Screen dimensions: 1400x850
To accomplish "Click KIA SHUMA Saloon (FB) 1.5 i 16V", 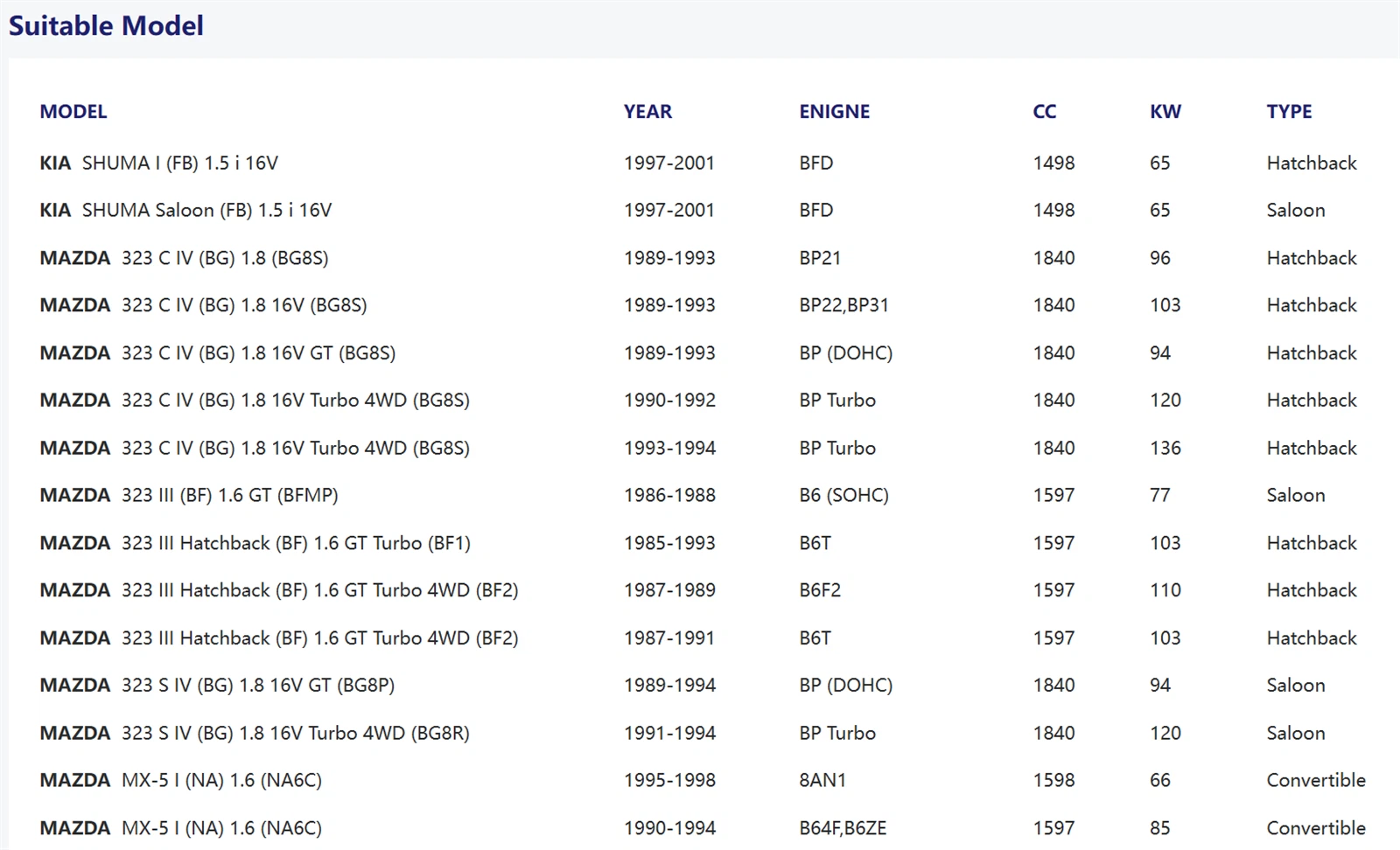I will pos(185,210).
